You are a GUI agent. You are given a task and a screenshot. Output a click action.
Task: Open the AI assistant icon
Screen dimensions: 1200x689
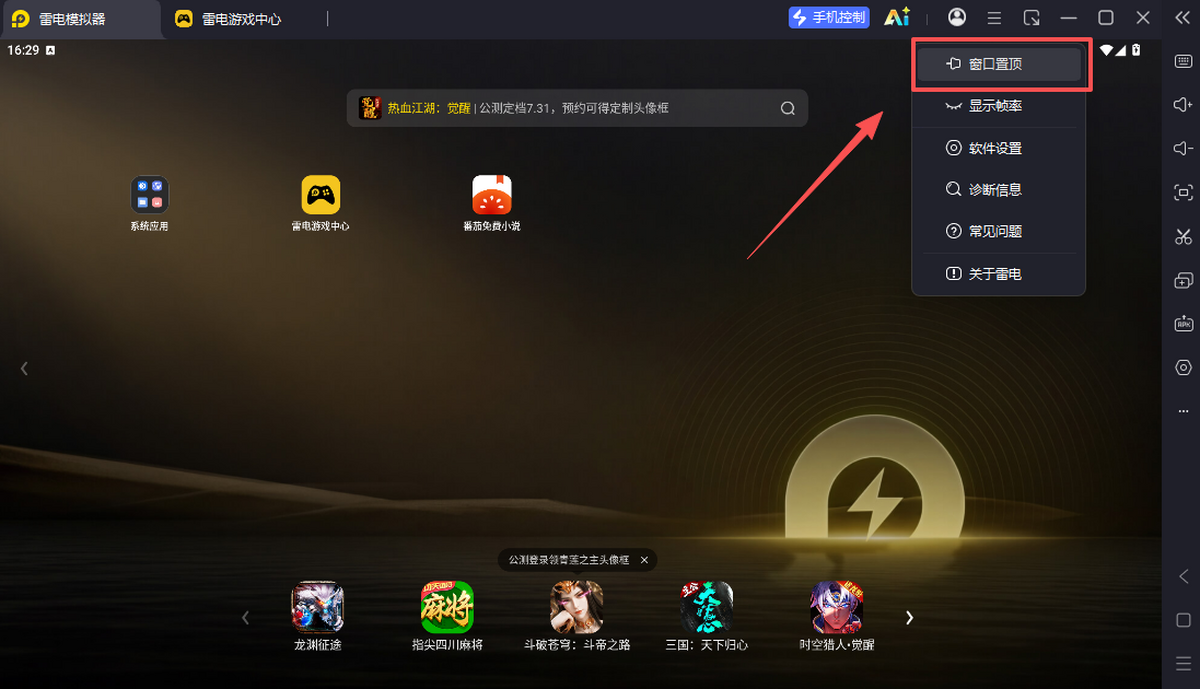897,18
